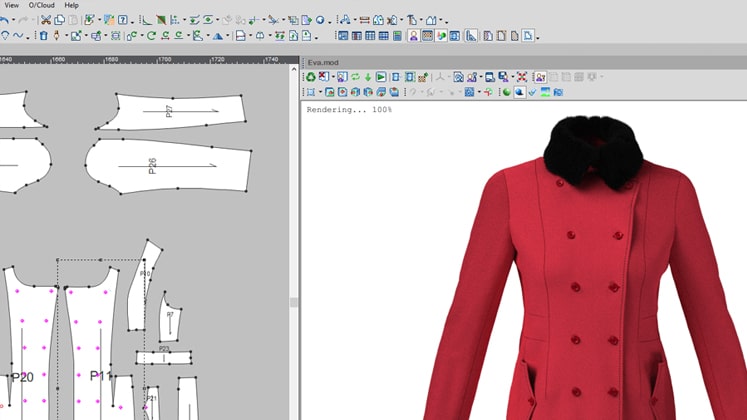The image size is (747, 420).
Task: Open the dropdown arrow beside red X icon
Action: 335,77
